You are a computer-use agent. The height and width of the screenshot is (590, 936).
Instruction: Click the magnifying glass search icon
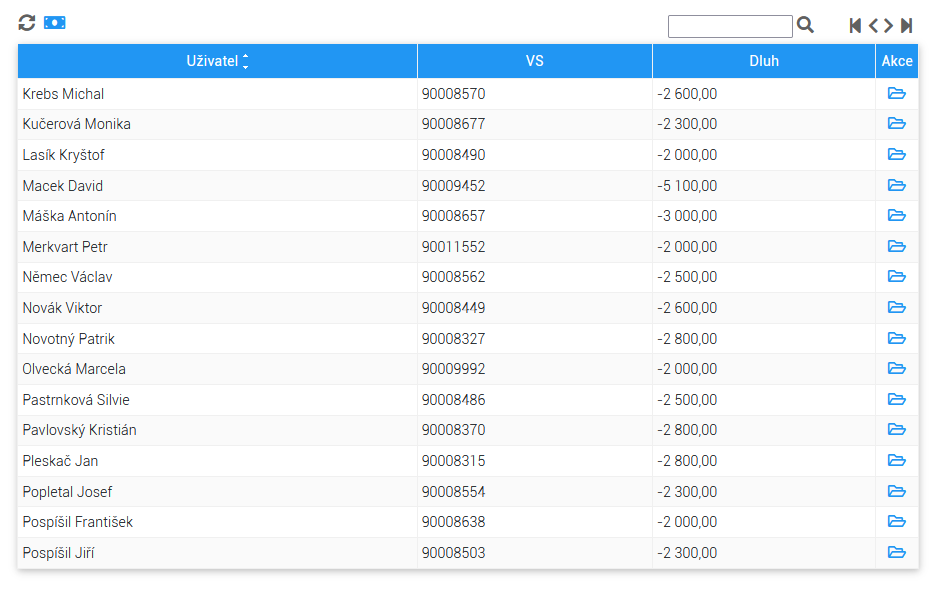coord(805,25)
